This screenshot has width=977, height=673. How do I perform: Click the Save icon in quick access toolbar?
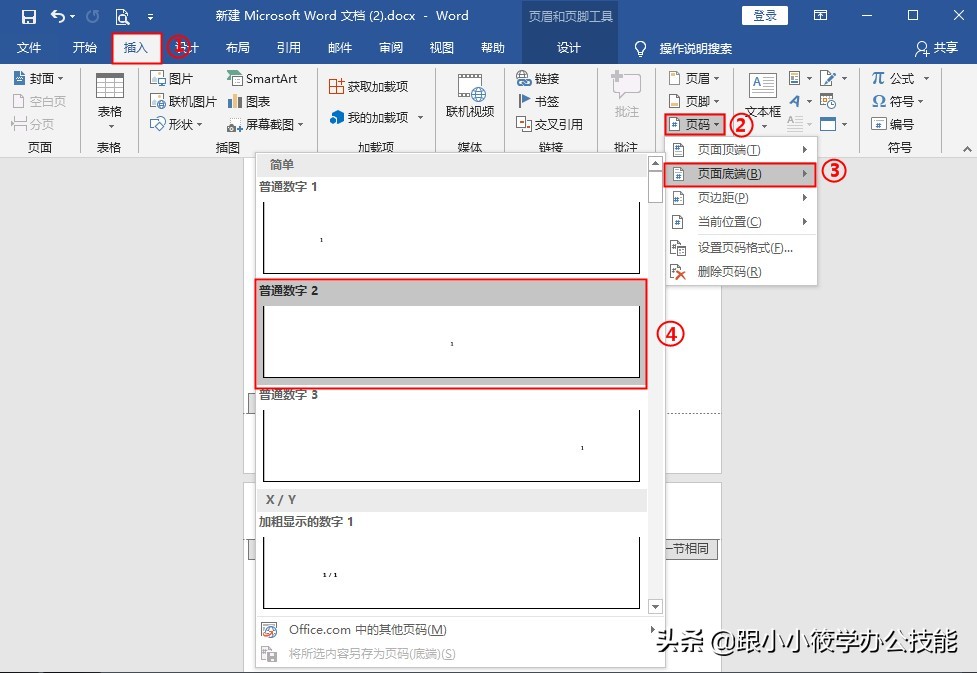coord(29,16)
